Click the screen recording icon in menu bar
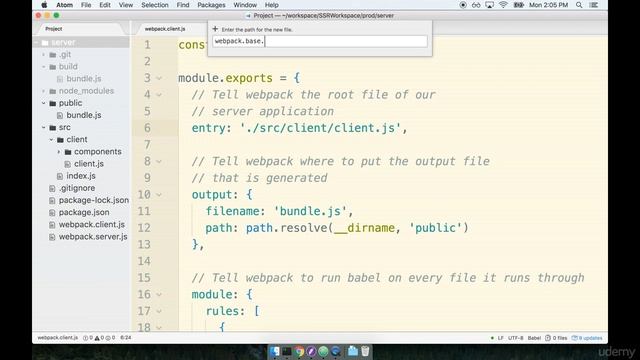The width and height of the screenshot is (640, 360). coord(463,5)
